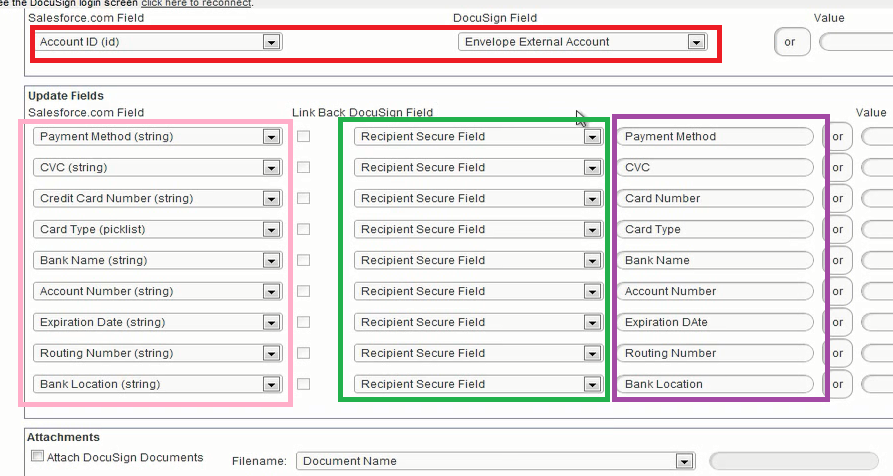
Task: Check Link Back box for Payment Method row
Action: click(303, 136)
